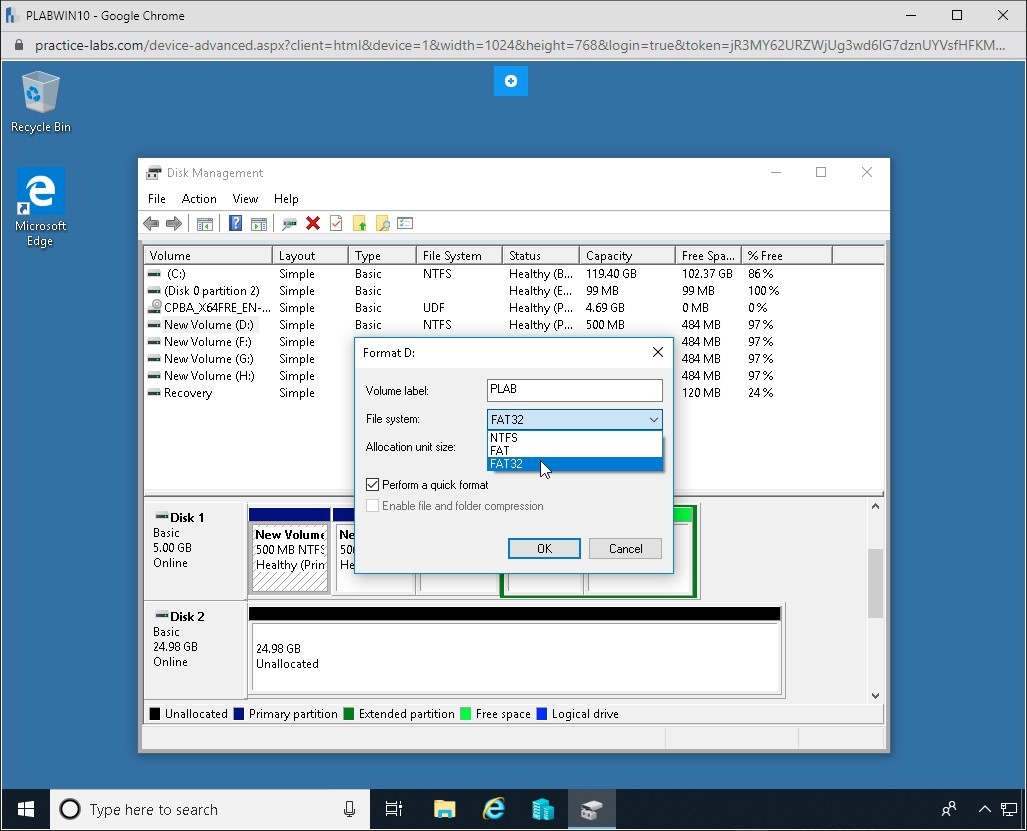Click the folder with magnifier toolbar icon
The image size is (1027, 831).
pyautogui.click(x=383, y=224)
